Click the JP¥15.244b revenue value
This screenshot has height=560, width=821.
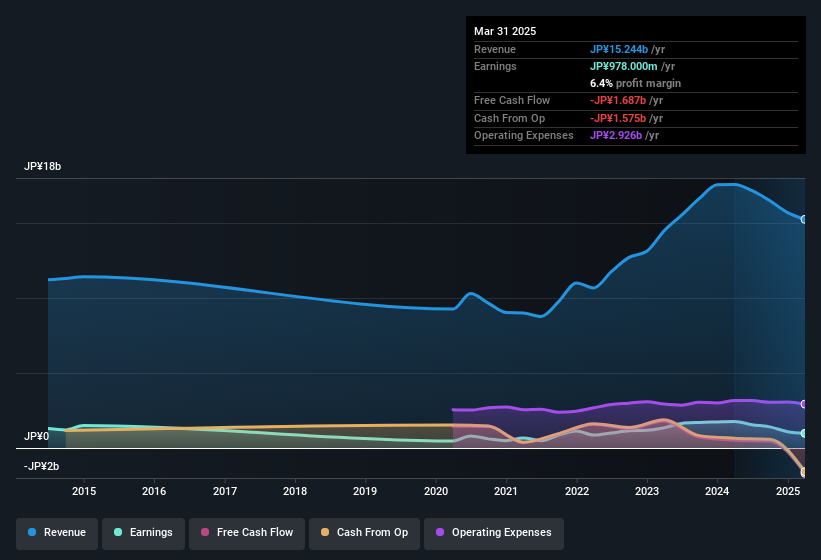(618, 49)
